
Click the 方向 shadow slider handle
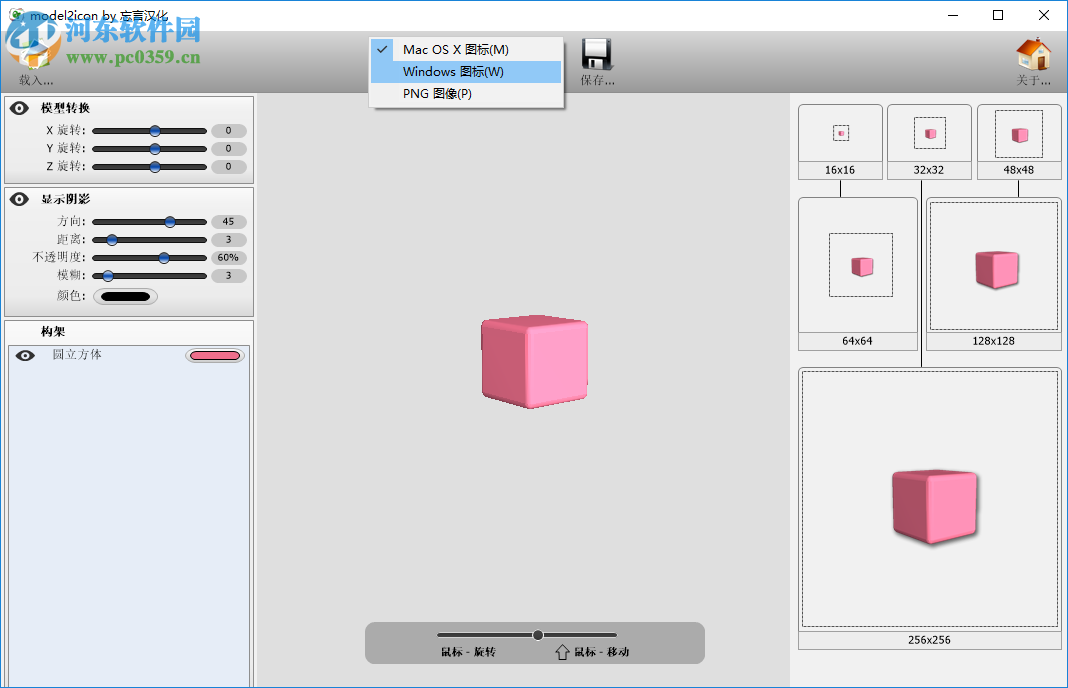pos(170,221)
